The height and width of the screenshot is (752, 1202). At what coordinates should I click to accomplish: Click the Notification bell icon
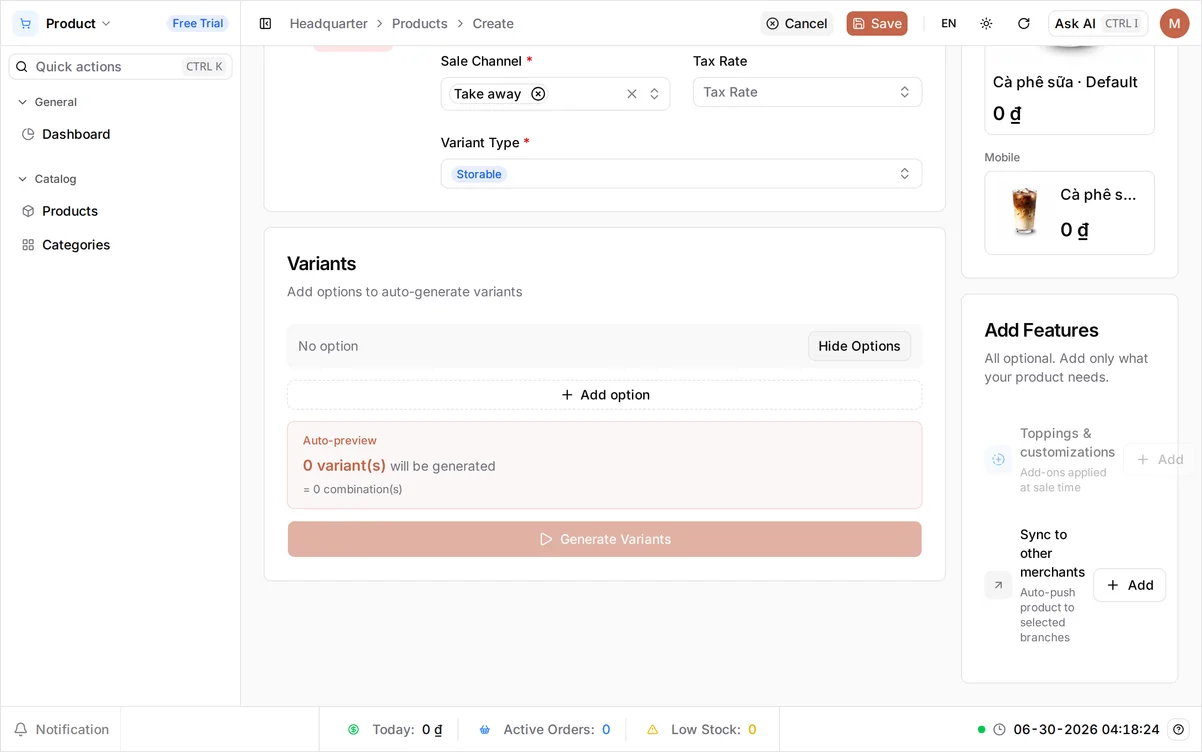click(20, 730)
